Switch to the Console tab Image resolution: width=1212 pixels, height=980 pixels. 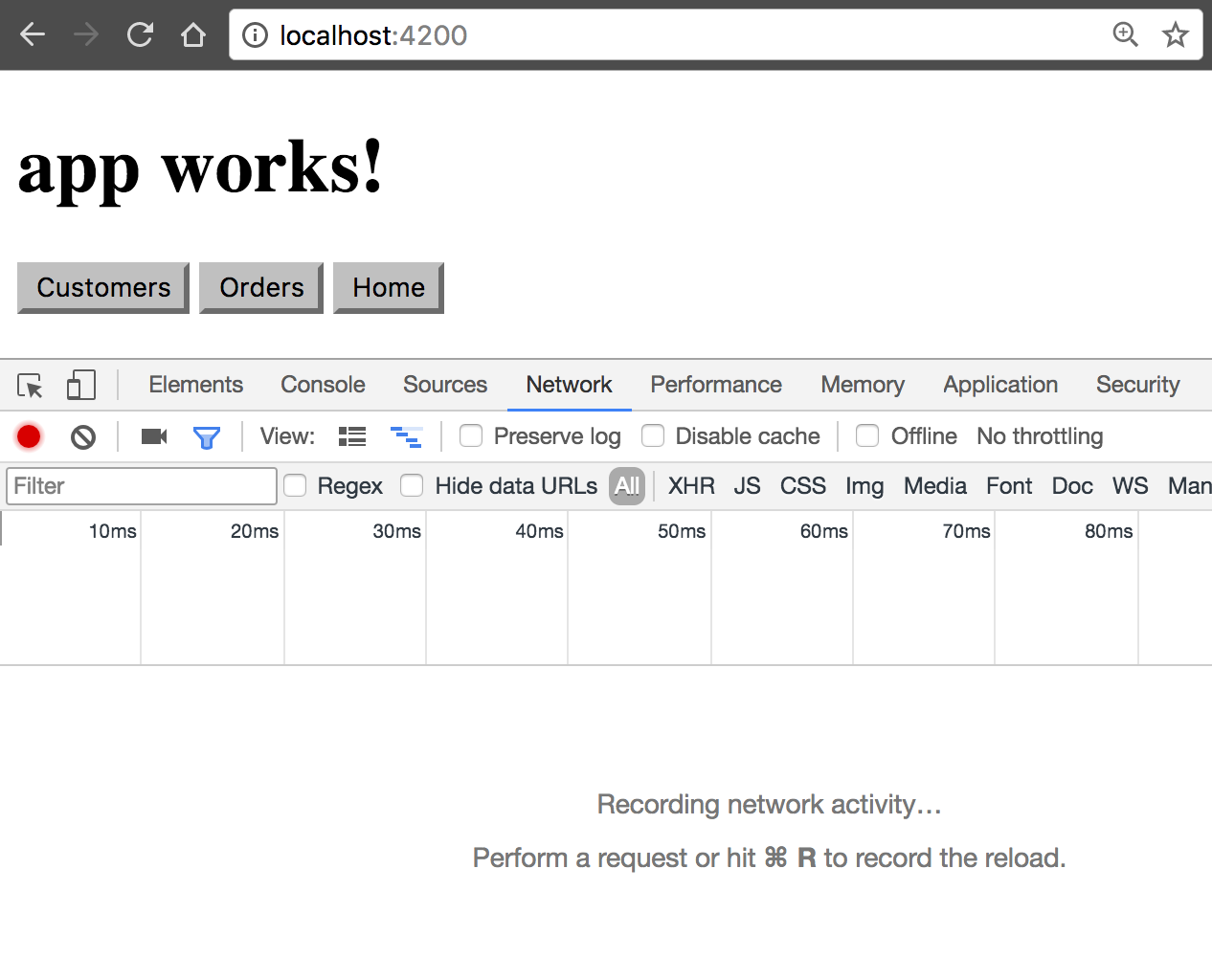323,385
